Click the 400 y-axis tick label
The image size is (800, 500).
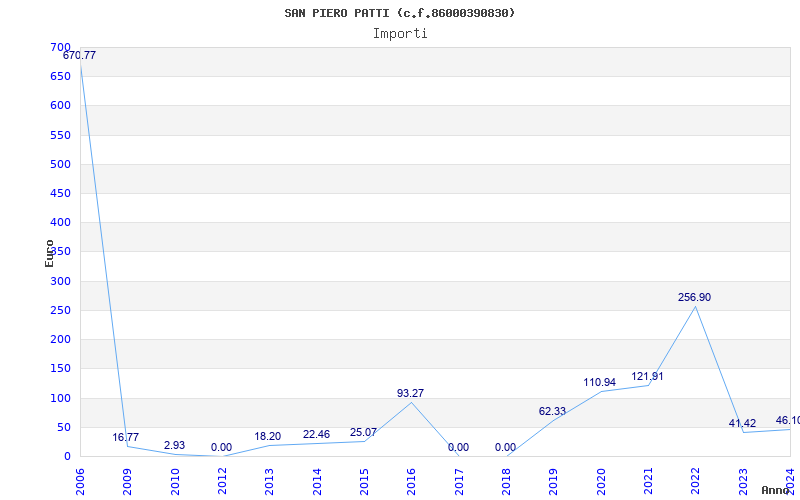tap(60, 222)
